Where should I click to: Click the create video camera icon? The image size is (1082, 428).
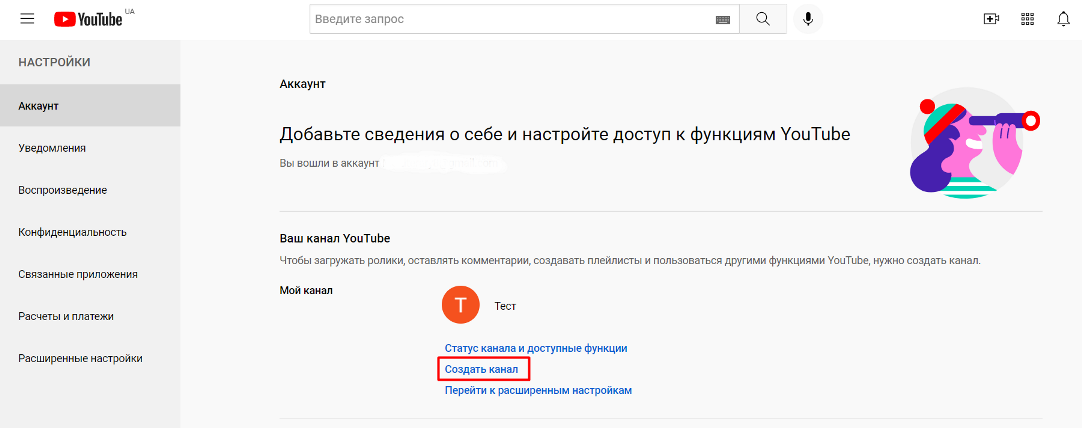(x=991, y=19)
